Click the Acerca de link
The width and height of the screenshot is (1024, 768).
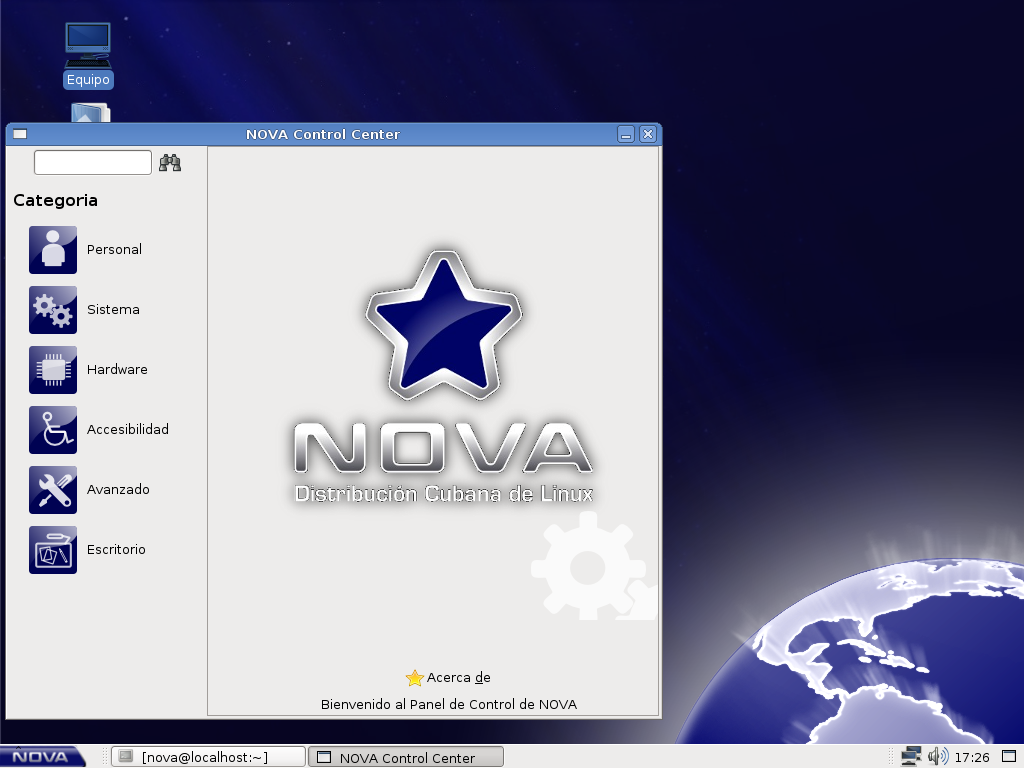click(458, 678)
